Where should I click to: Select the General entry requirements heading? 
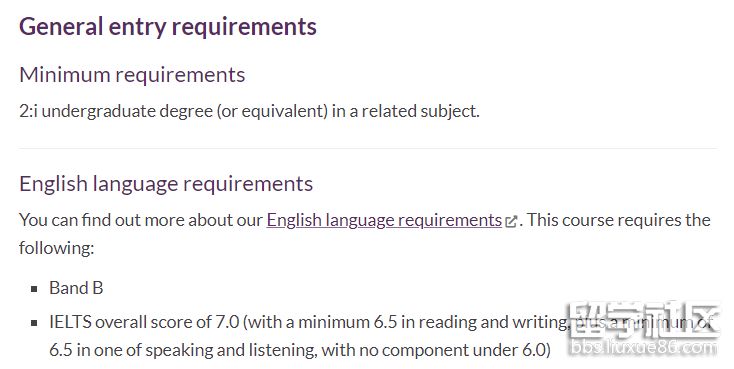(168, 26)
